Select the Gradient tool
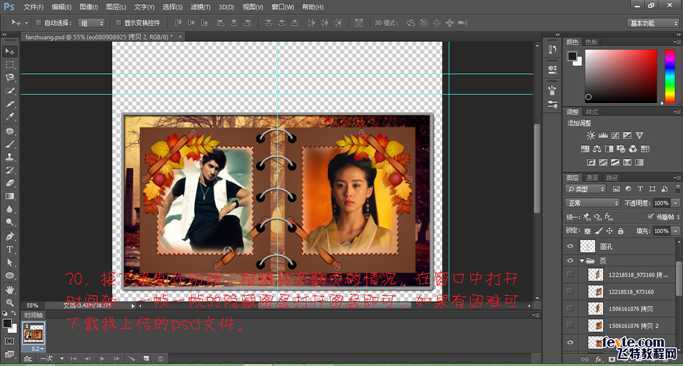 [10, 197]
